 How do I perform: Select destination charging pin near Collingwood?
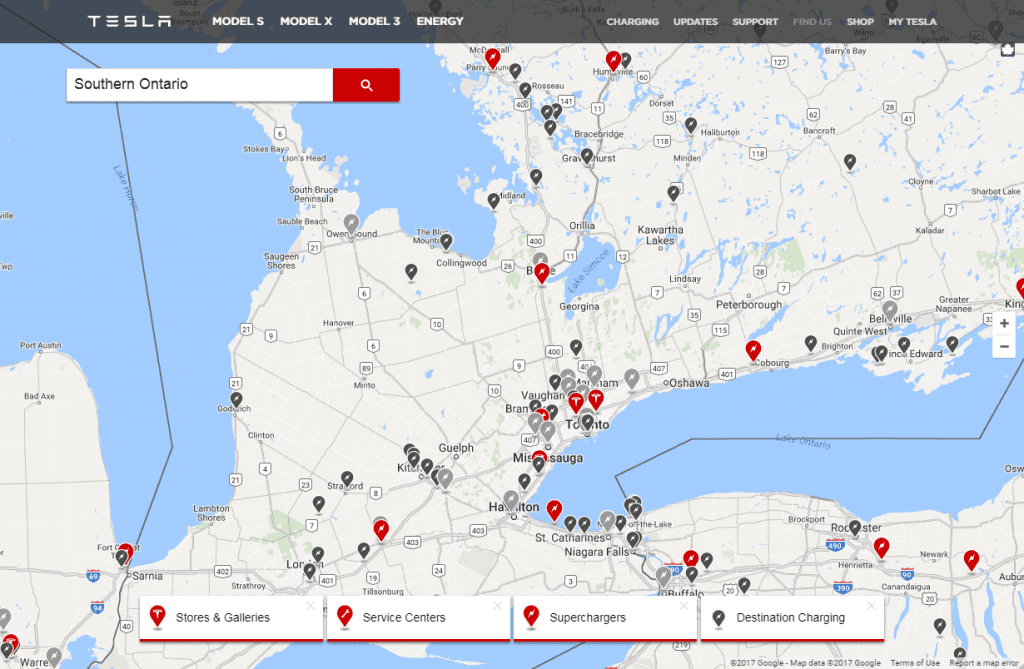pyautogui.click(x=446, y=242)
